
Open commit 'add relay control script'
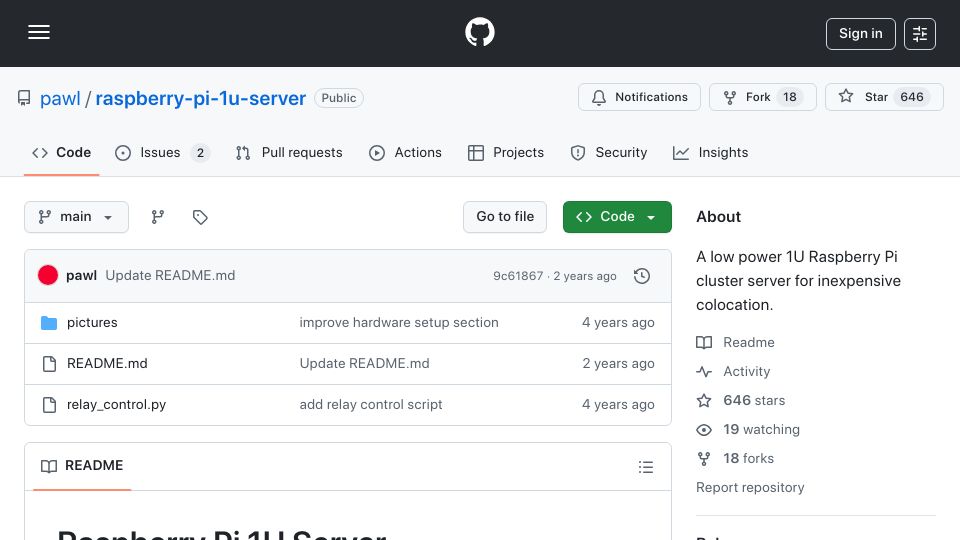click(x=370, y=405)
